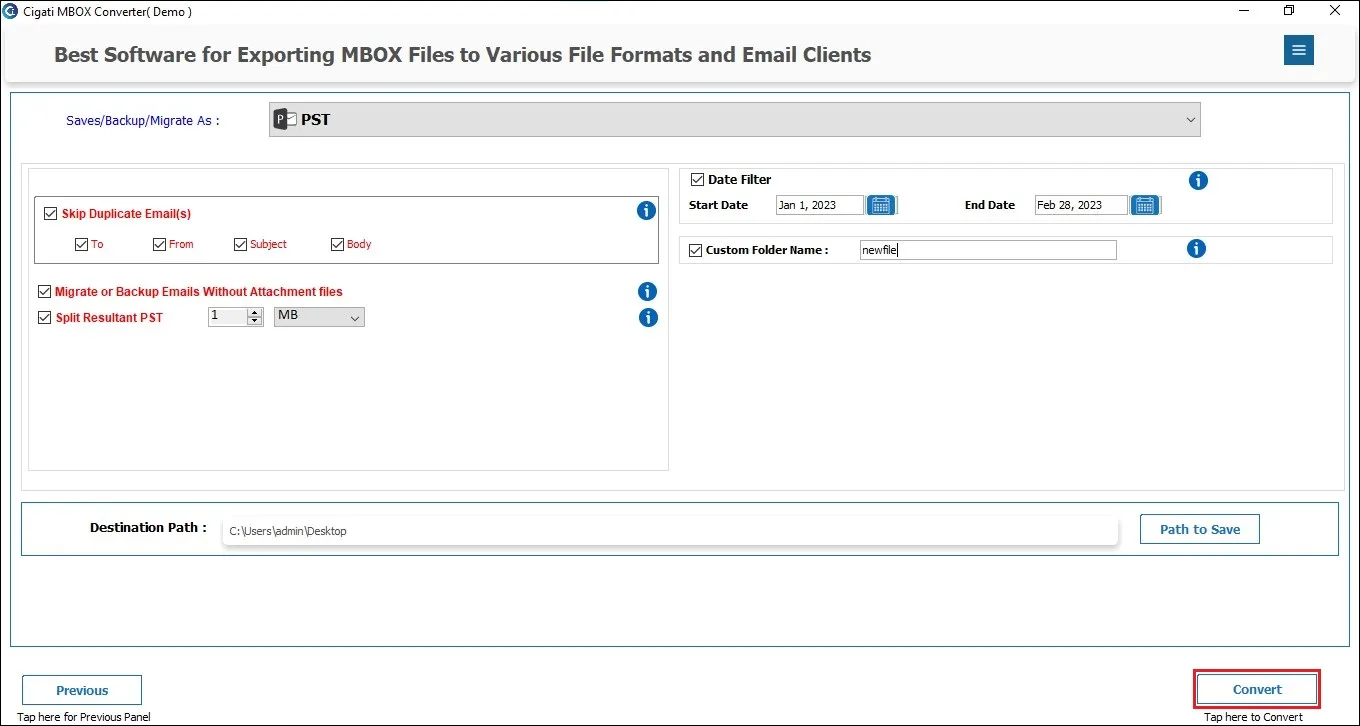This screenshot has width=1360, height=726.
Task: Uncheck the From duplicate criterion
Action: point(159,244)
